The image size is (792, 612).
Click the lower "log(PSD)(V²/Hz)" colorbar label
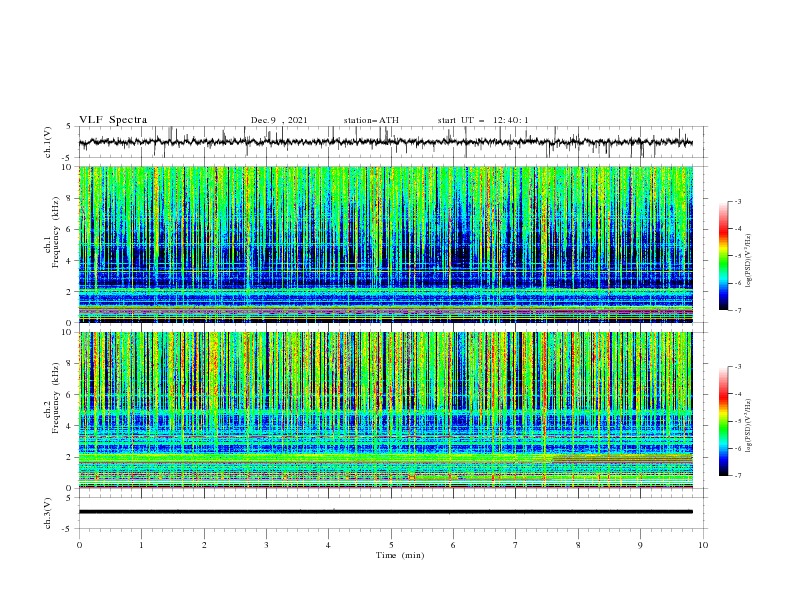pos(749,425)
